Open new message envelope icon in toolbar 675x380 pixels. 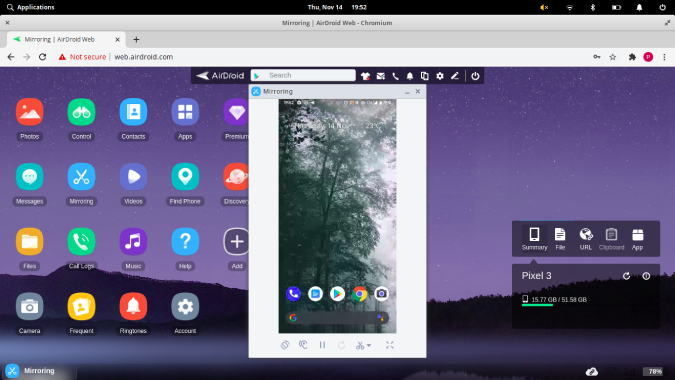tap(381, 76)
